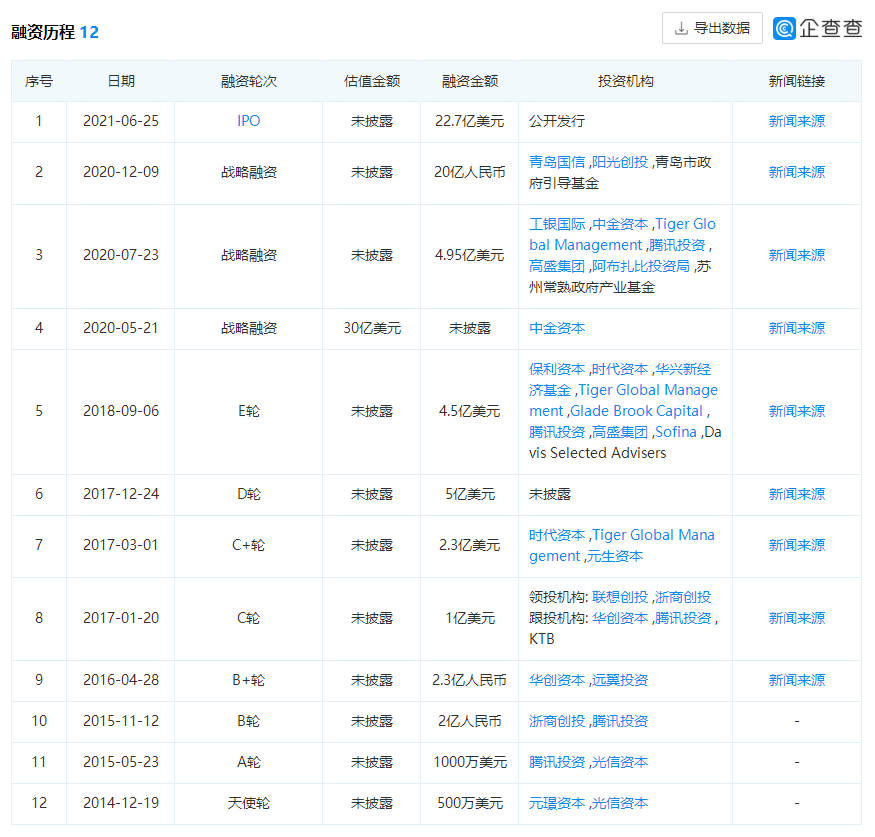
Task: Click investor 远翼投资
Action: pyautogui.click(x=620, y=680)
